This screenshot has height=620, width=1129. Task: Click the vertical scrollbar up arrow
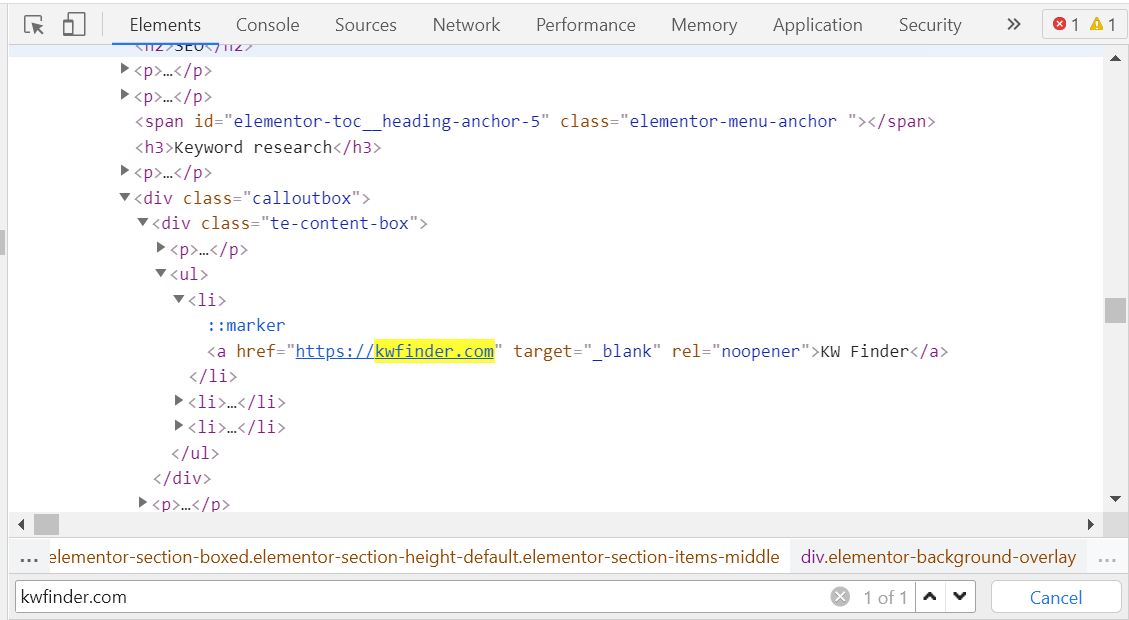click(1115, 58)
